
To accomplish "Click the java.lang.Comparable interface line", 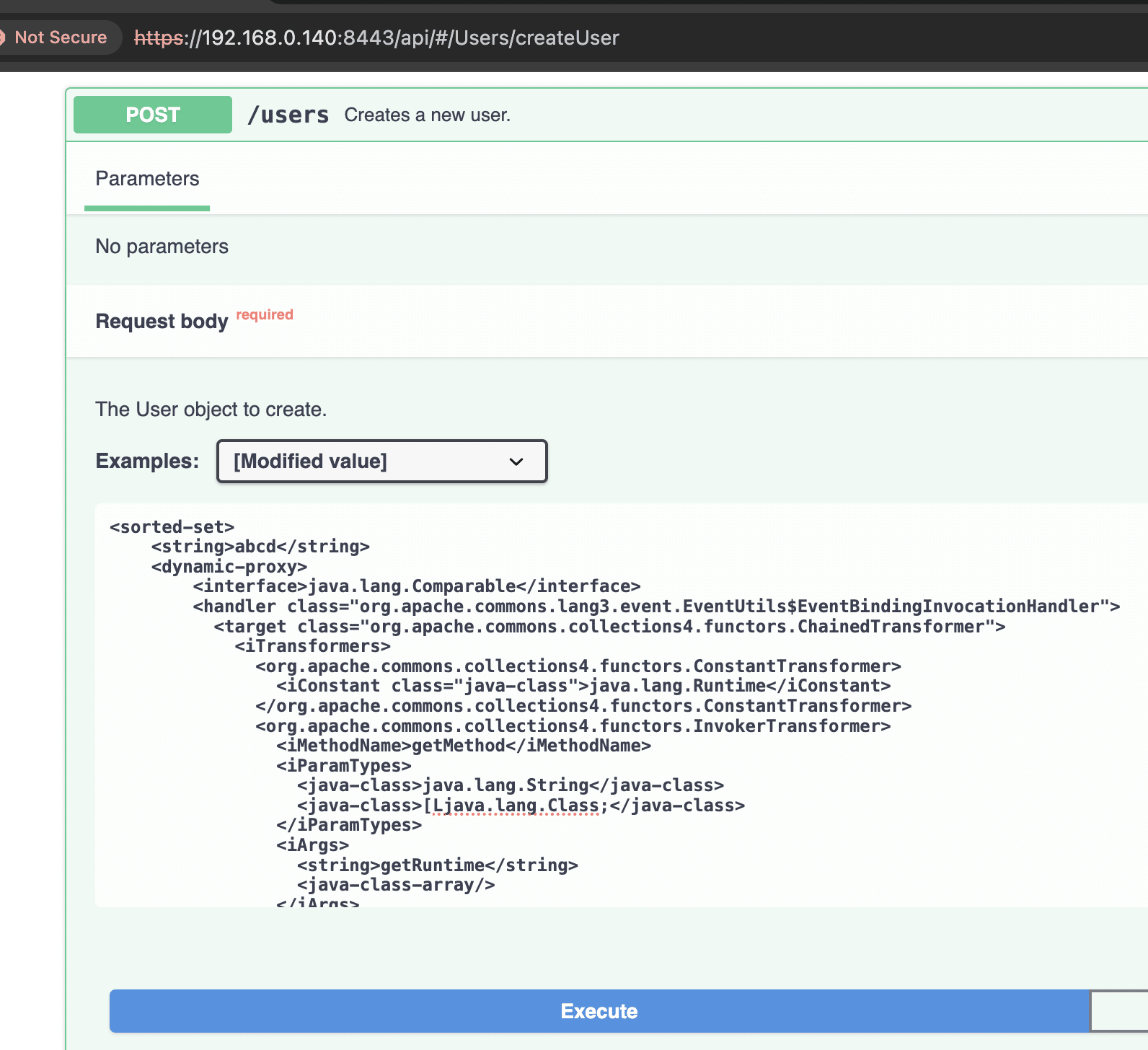I will point(417,586).
